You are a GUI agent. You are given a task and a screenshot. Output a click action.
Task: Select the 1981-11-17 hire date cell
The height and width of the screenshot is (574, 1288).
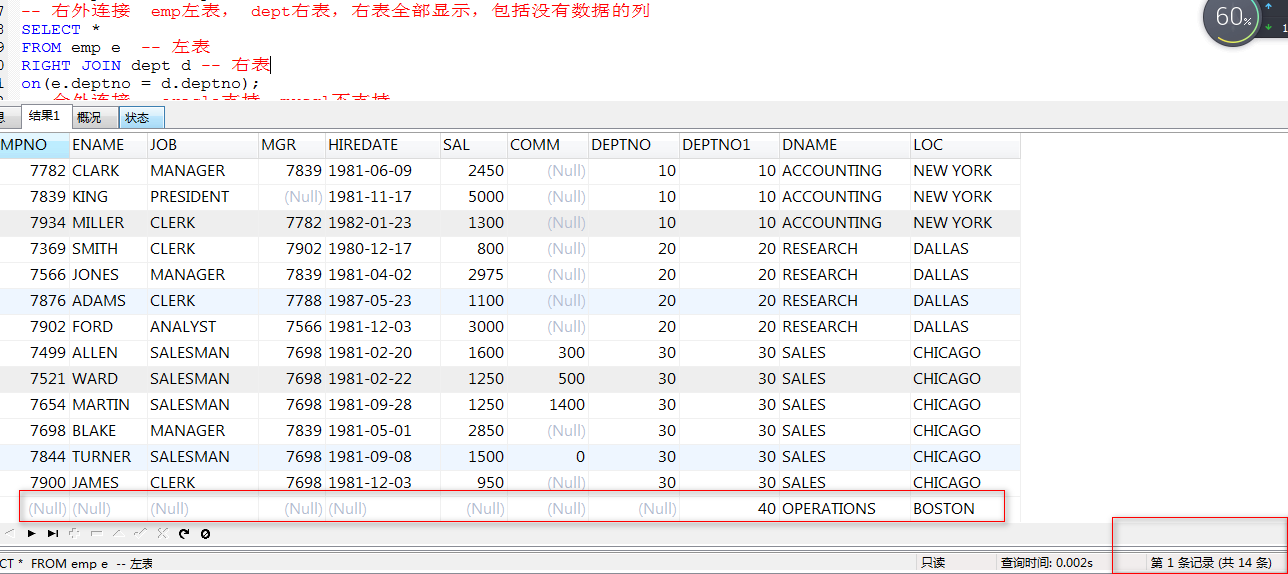[382, 197]
